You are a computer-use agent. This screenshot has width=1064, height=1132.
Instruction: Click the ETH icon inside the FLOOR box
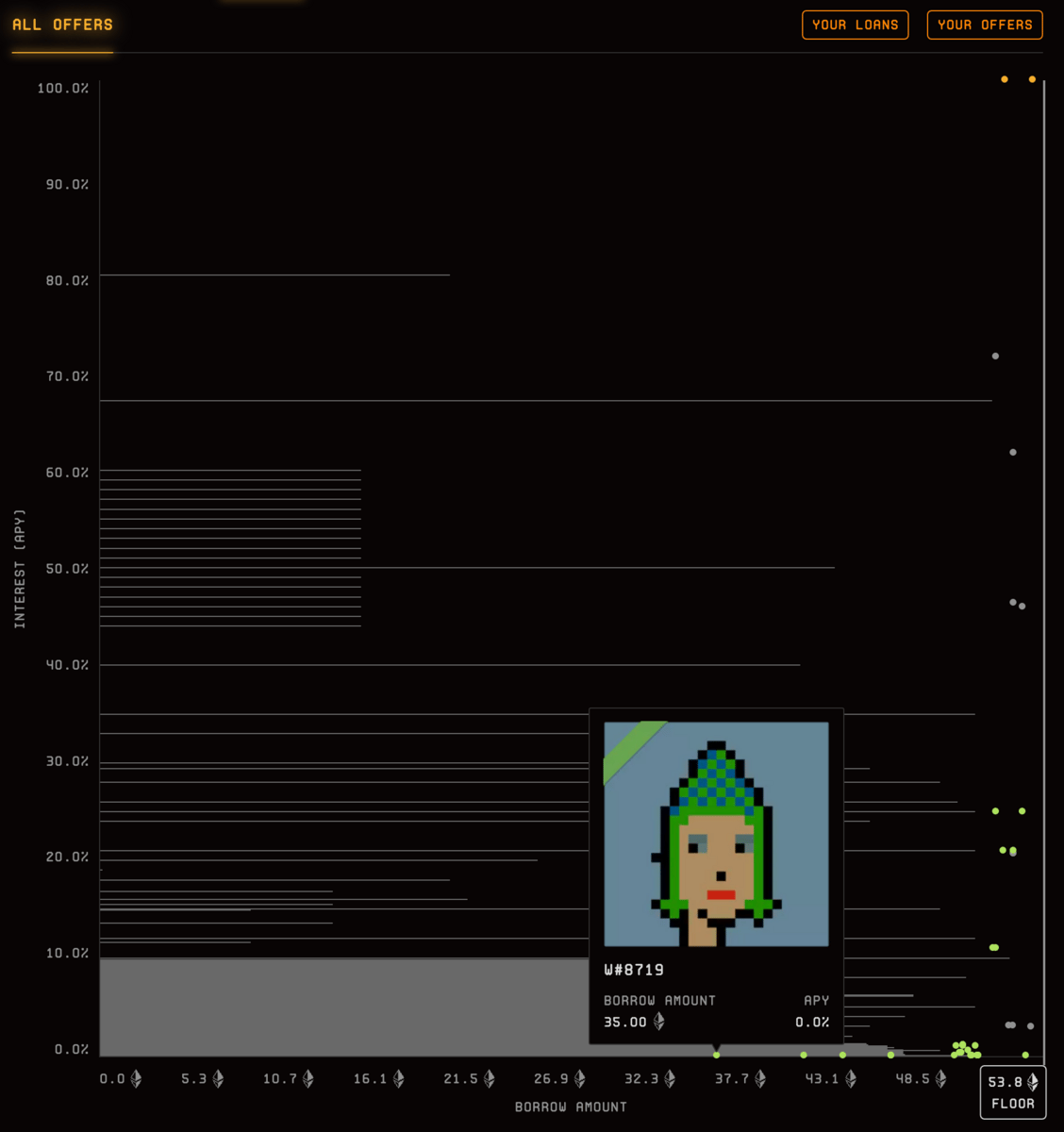click(1033, 1082)
